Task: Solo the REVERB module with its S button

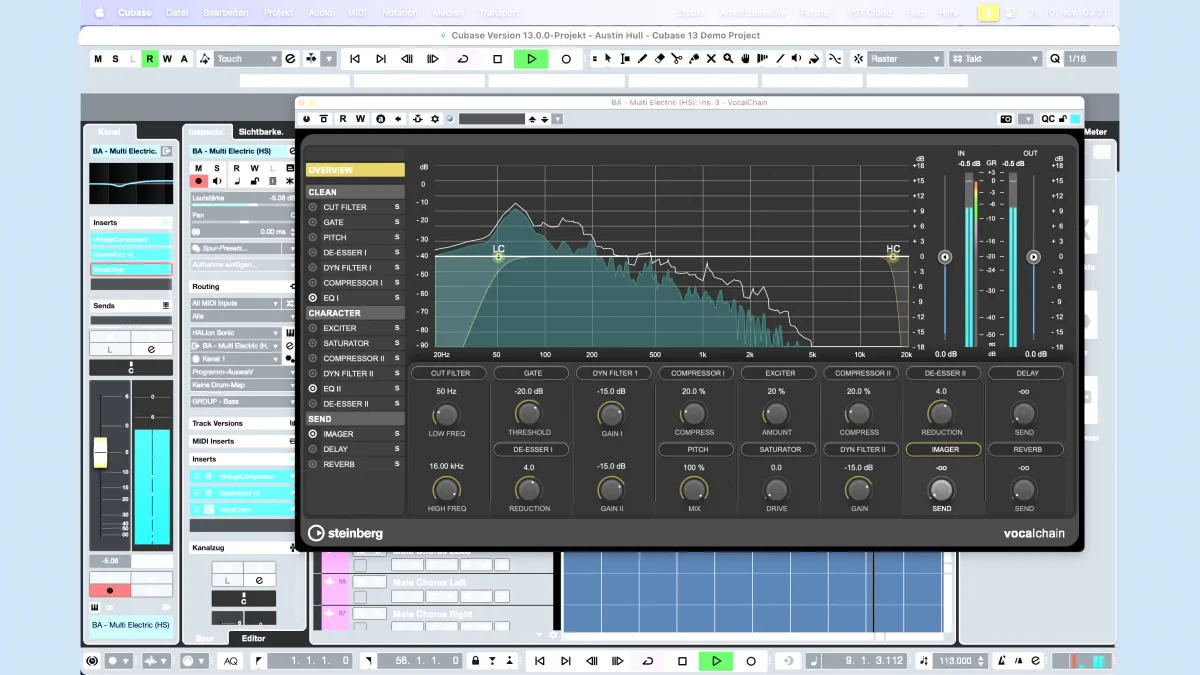Action: tap(397, 464)
